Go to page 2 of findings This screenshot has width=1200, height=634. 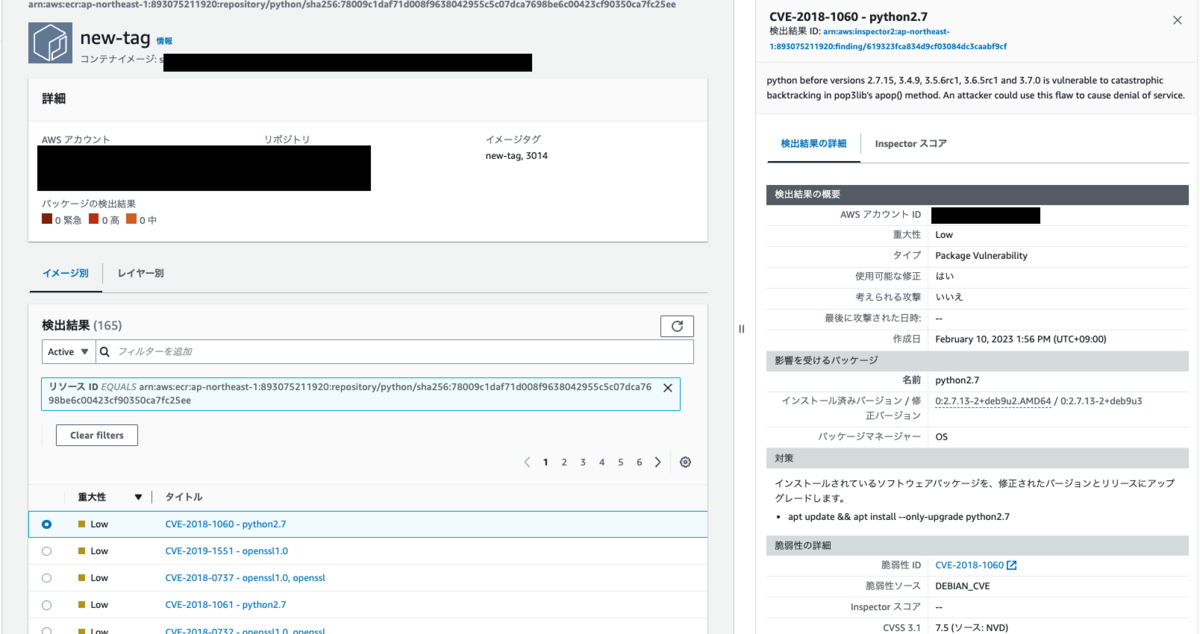point(564,462)
